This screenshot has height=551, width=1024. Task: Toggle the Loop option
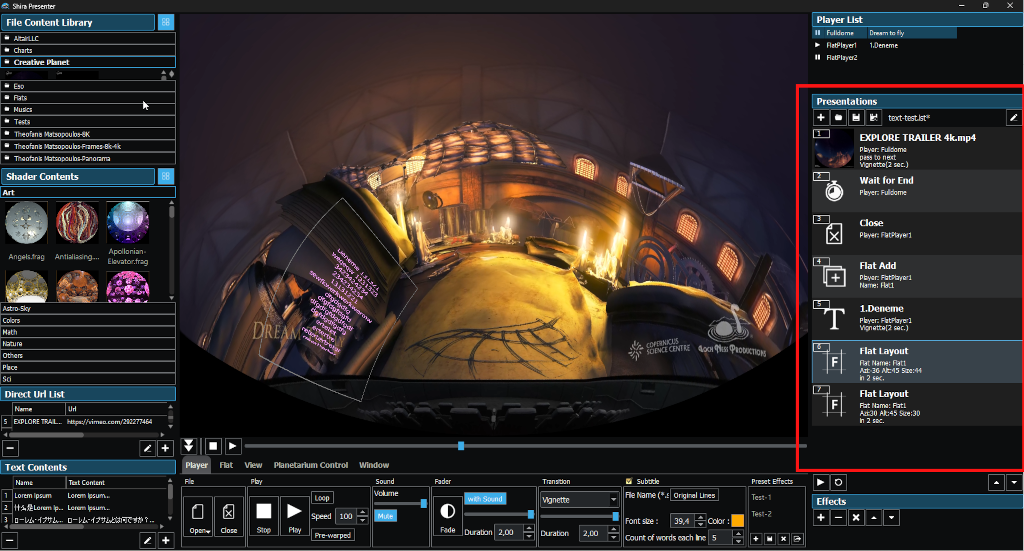pos(322,497)
